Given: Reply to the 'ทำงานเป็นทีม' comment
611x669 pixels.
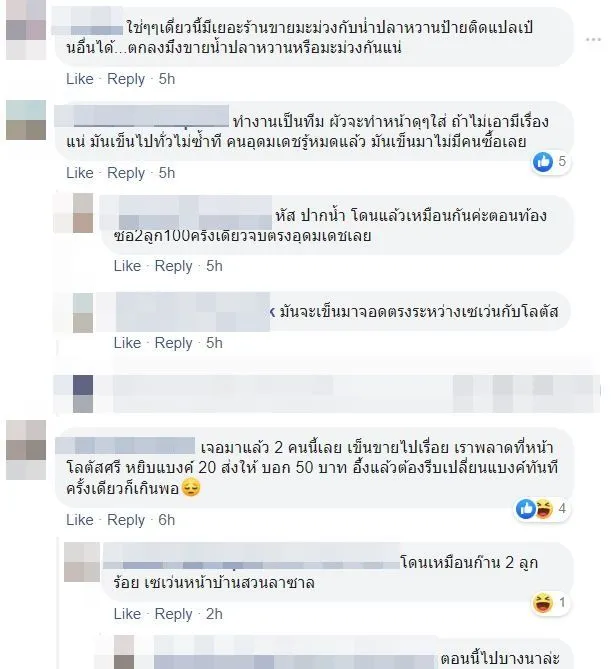Looking at the screenshot, I should click(x=126, y=173).
